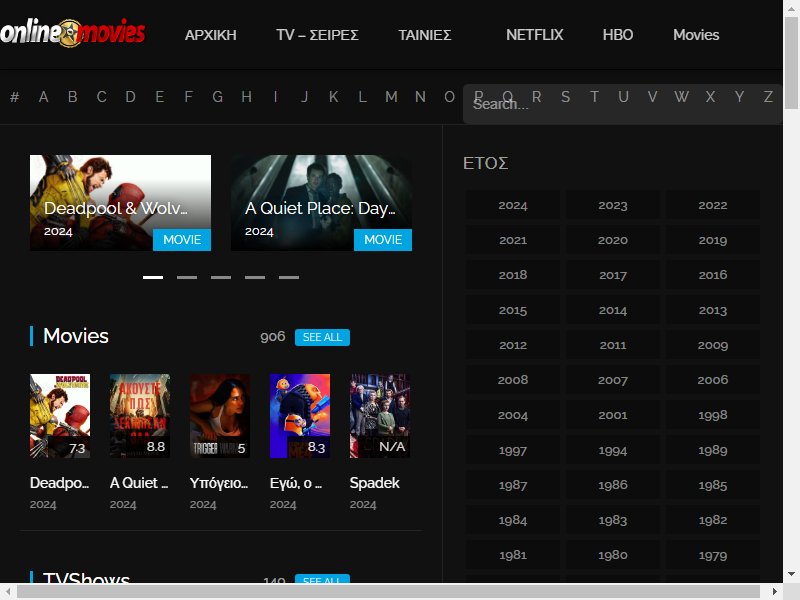Viewport: 800px width, 600px height.
Task: Open the Deadpool poster rated 7.3
Action: coord(60,416)
